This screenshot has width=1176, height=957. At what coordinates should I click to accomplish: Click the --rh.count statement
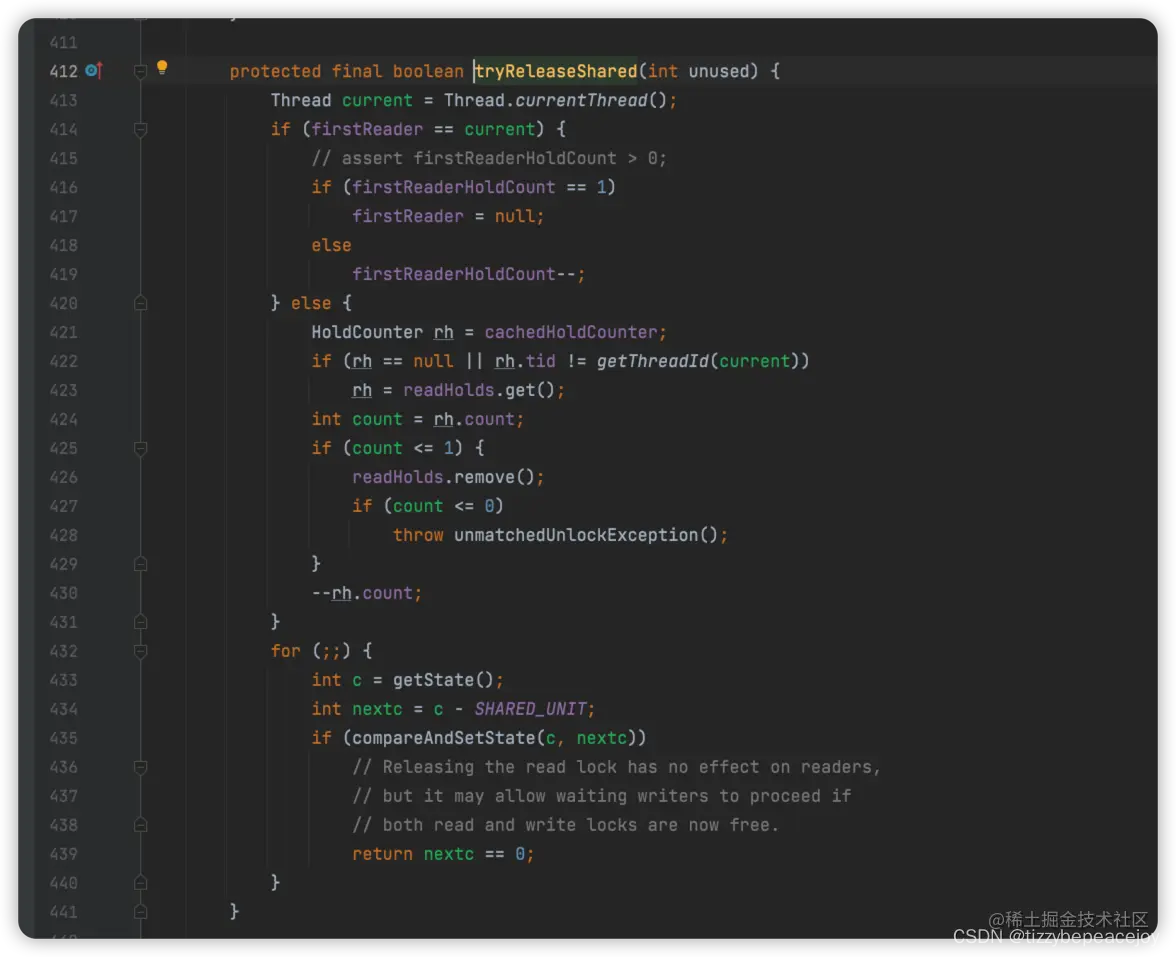coord(367,593)
